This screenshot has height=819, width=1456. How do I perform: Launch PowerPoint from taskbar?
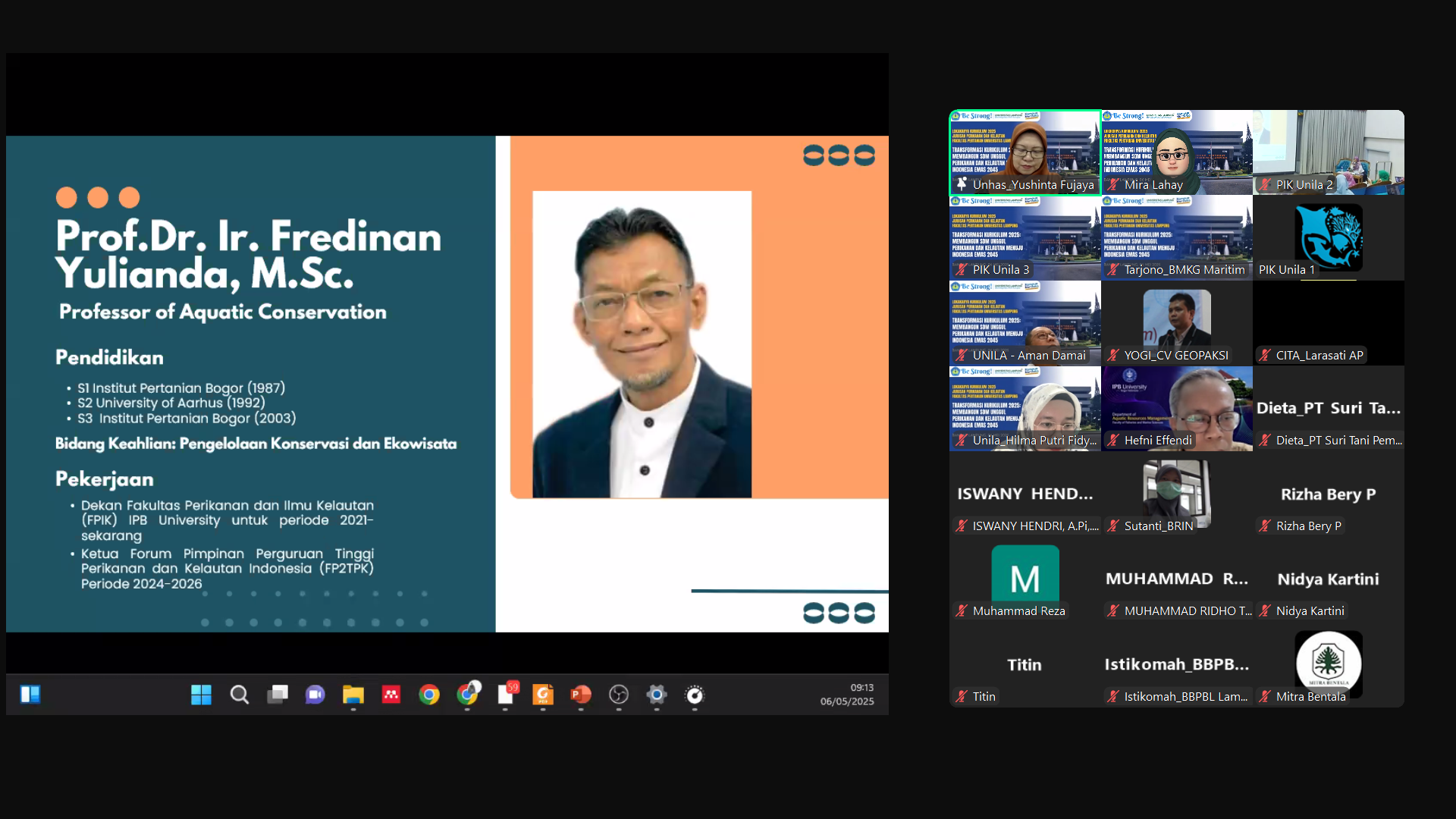click(581, 695)
